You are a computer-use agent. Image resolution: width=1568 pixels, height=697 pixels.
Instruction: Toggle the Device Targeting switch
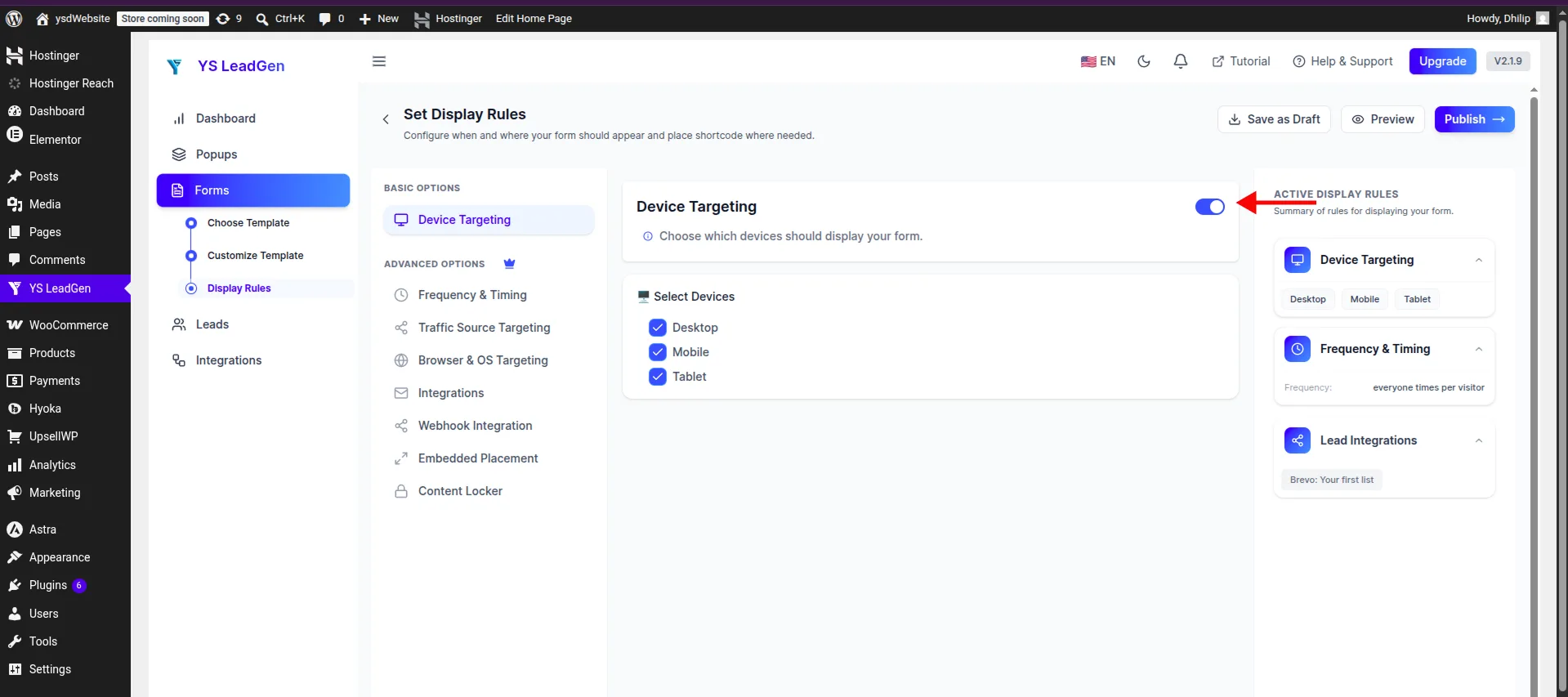coord(1210,207)
